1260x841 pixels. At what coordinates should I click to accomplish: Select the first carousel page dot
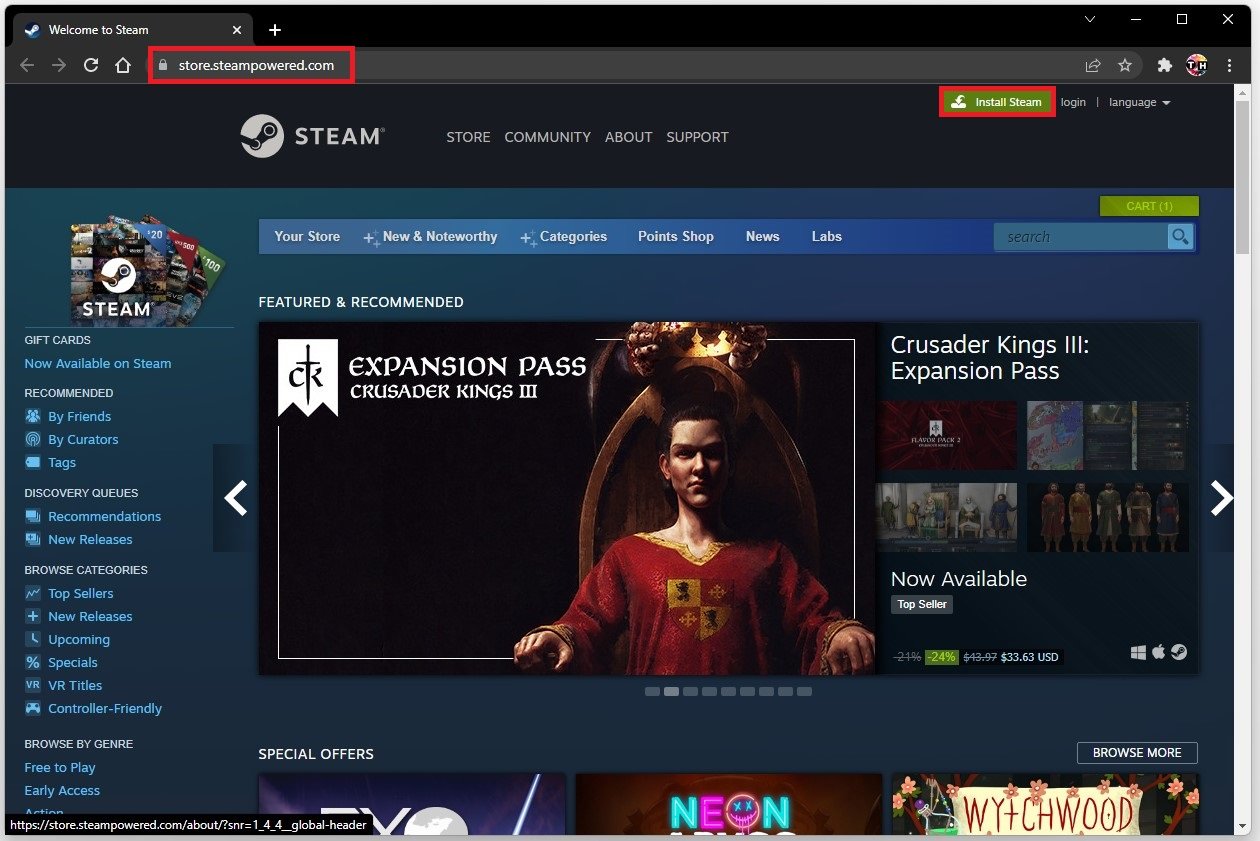[x=652, y=691]
